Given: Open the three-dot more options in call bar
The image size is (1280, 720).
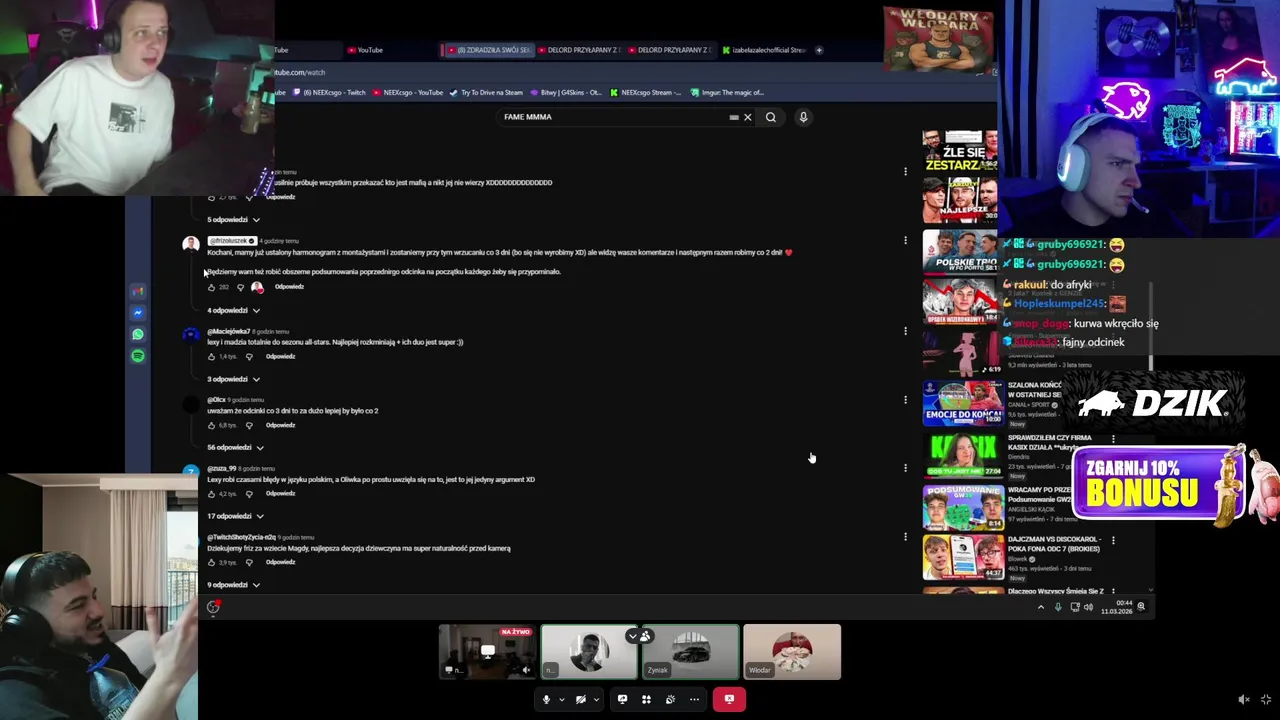Looking at the screenshot, I should [694, 699].
